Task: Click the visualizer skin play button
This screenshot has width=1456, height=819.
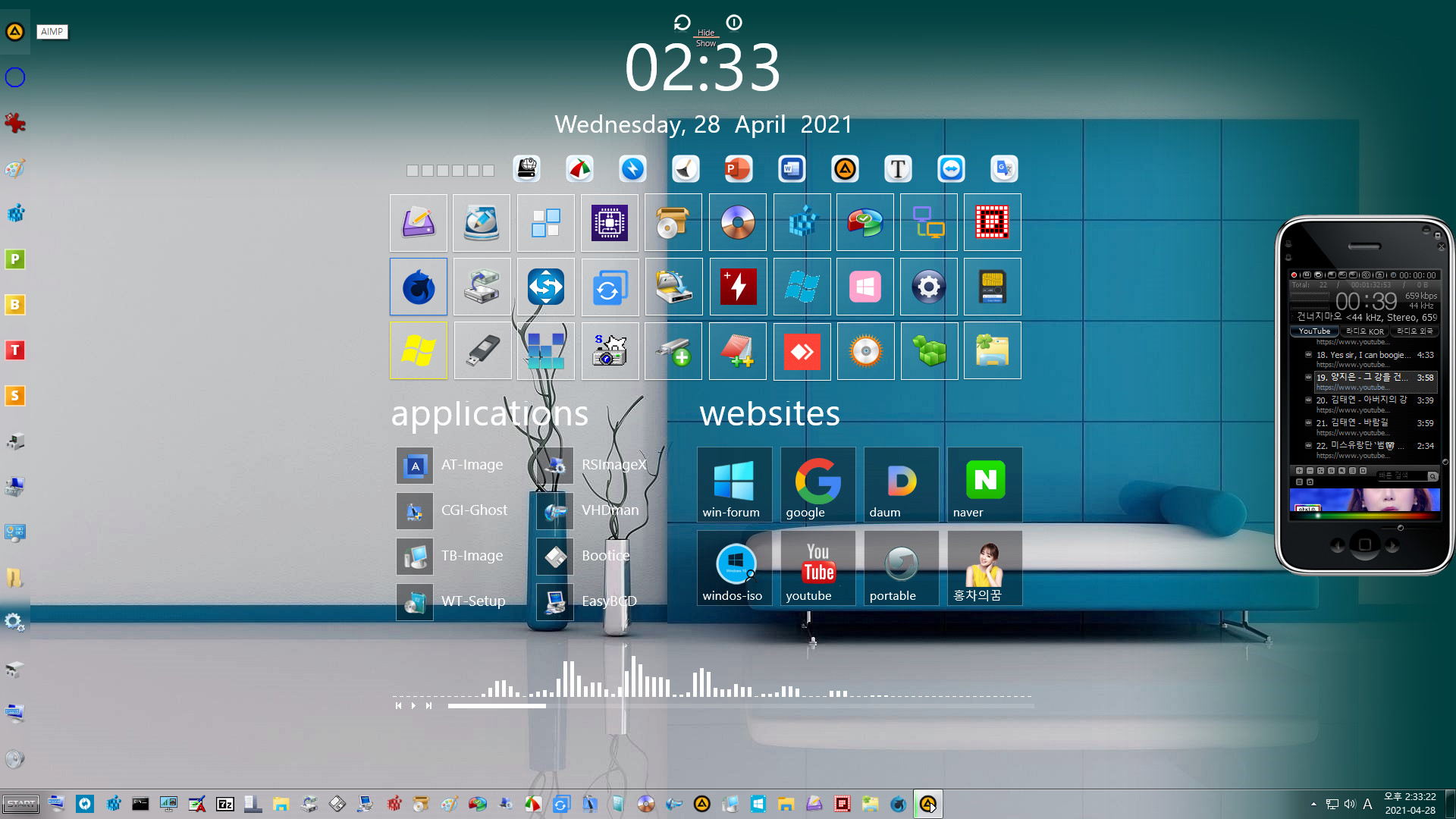Action: [413, 706]
